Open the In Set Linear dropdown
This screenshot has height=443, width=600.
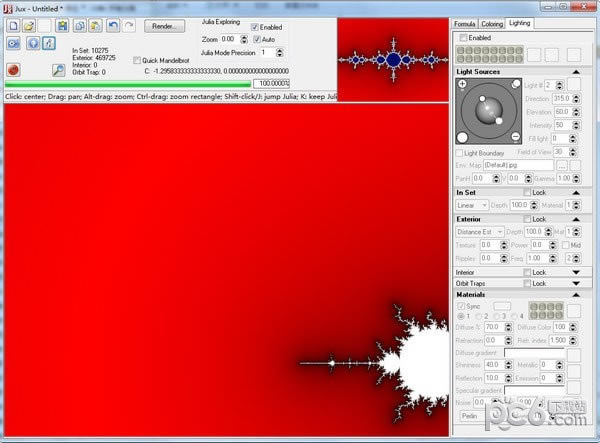click(471, 205)
